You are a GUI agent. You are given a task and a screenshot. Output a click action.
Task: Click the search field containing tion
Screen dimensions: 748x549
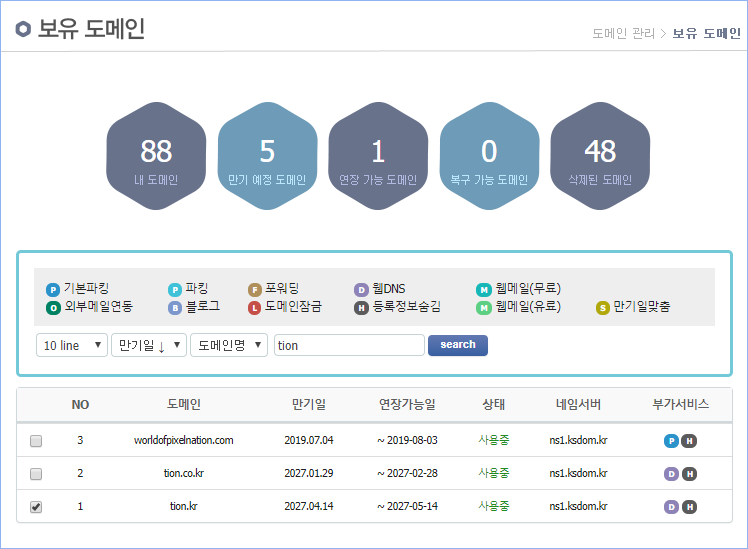coord(349,345)
